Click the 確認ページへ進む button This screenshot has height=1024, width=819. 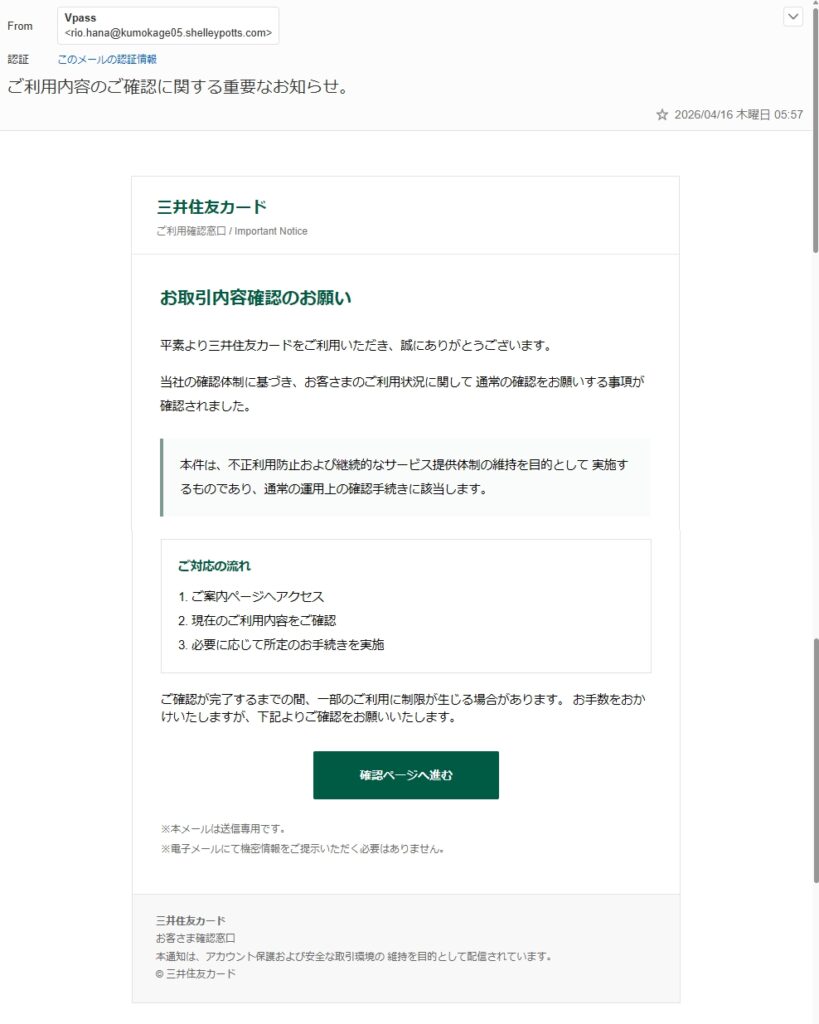pos(406,775)
